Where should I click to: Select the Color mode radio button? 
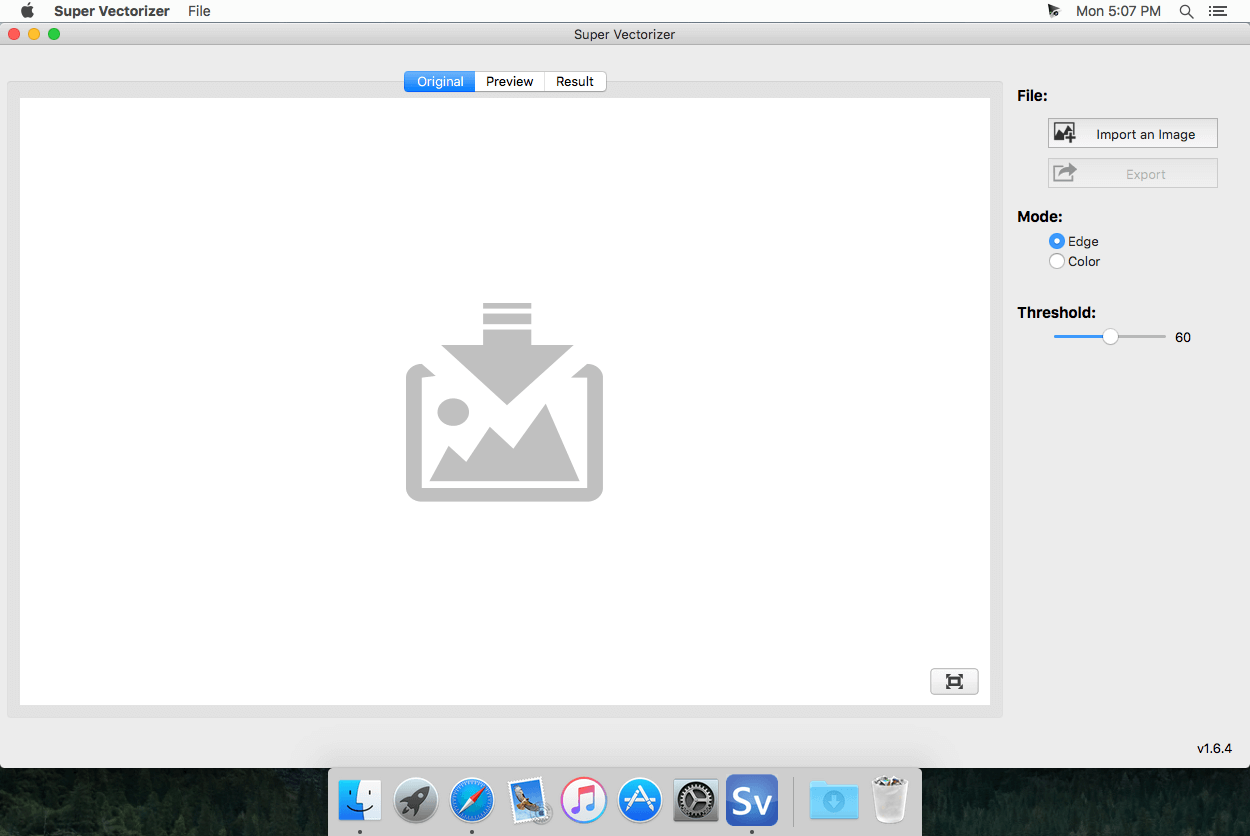point(1057,261)
